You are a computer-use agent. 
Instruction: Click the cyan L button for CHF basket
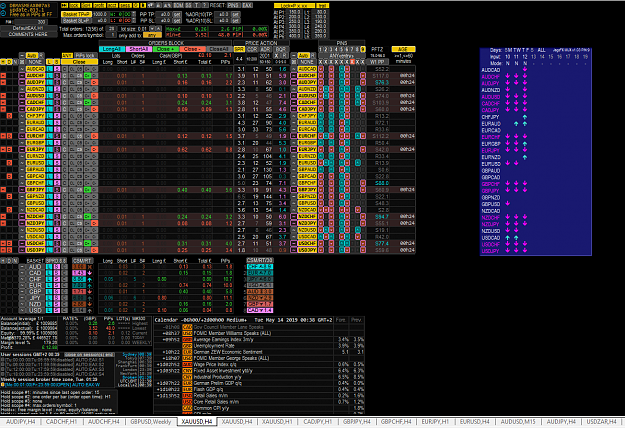[49, 279]
